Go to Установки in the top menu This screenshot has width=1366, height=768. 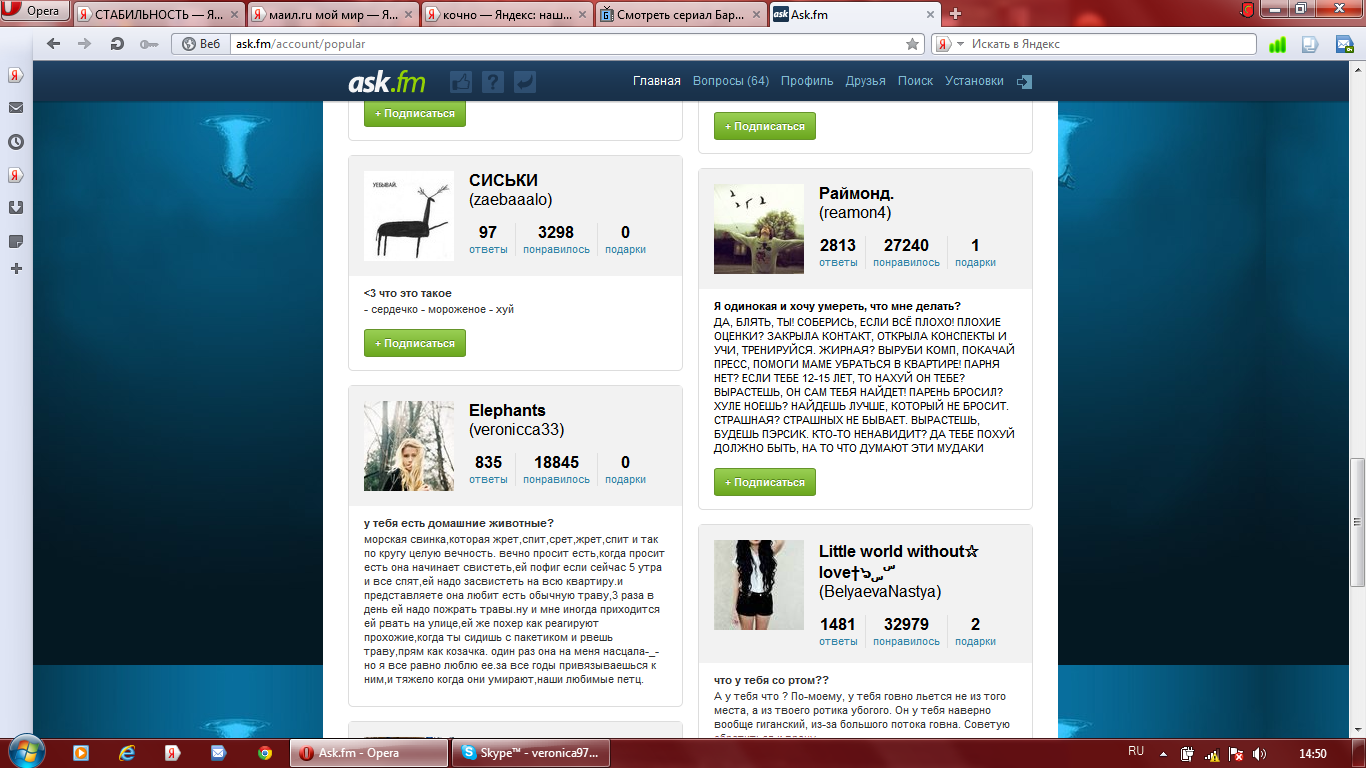pyautogui.click(x=974, y=81)
